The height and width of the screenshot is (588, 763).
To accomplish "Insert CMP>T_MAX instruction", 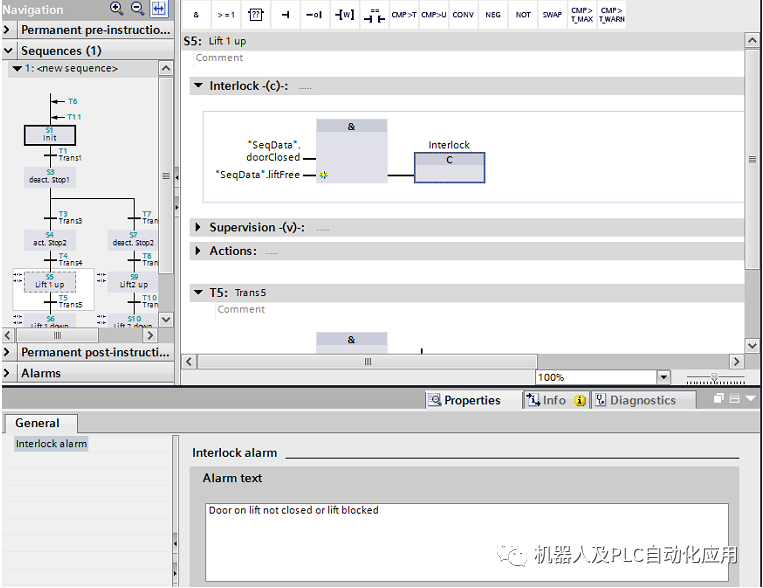I will pyautogui.click(x=582, y=15).
